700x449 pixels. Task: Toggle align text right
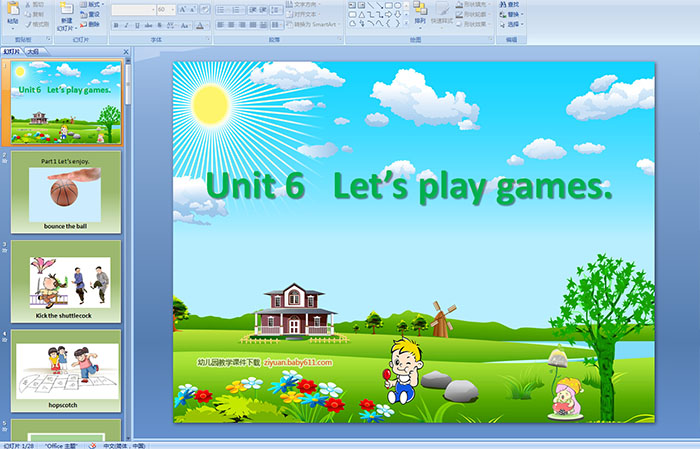pos(242,25)
